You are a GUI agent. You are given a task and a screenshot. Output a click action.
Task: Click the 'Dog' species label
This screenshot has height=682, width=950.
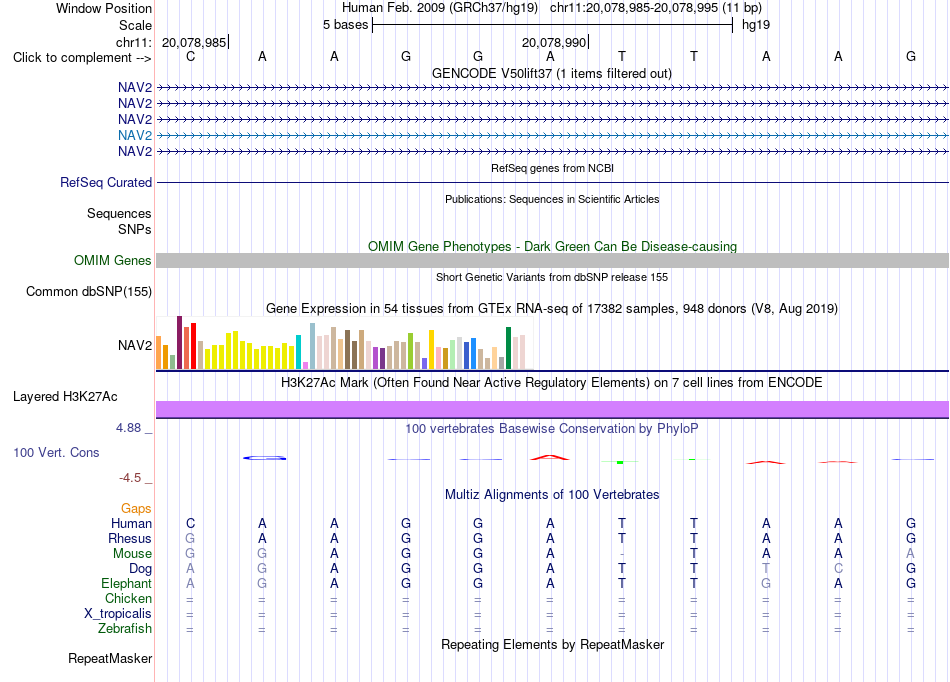140,569
